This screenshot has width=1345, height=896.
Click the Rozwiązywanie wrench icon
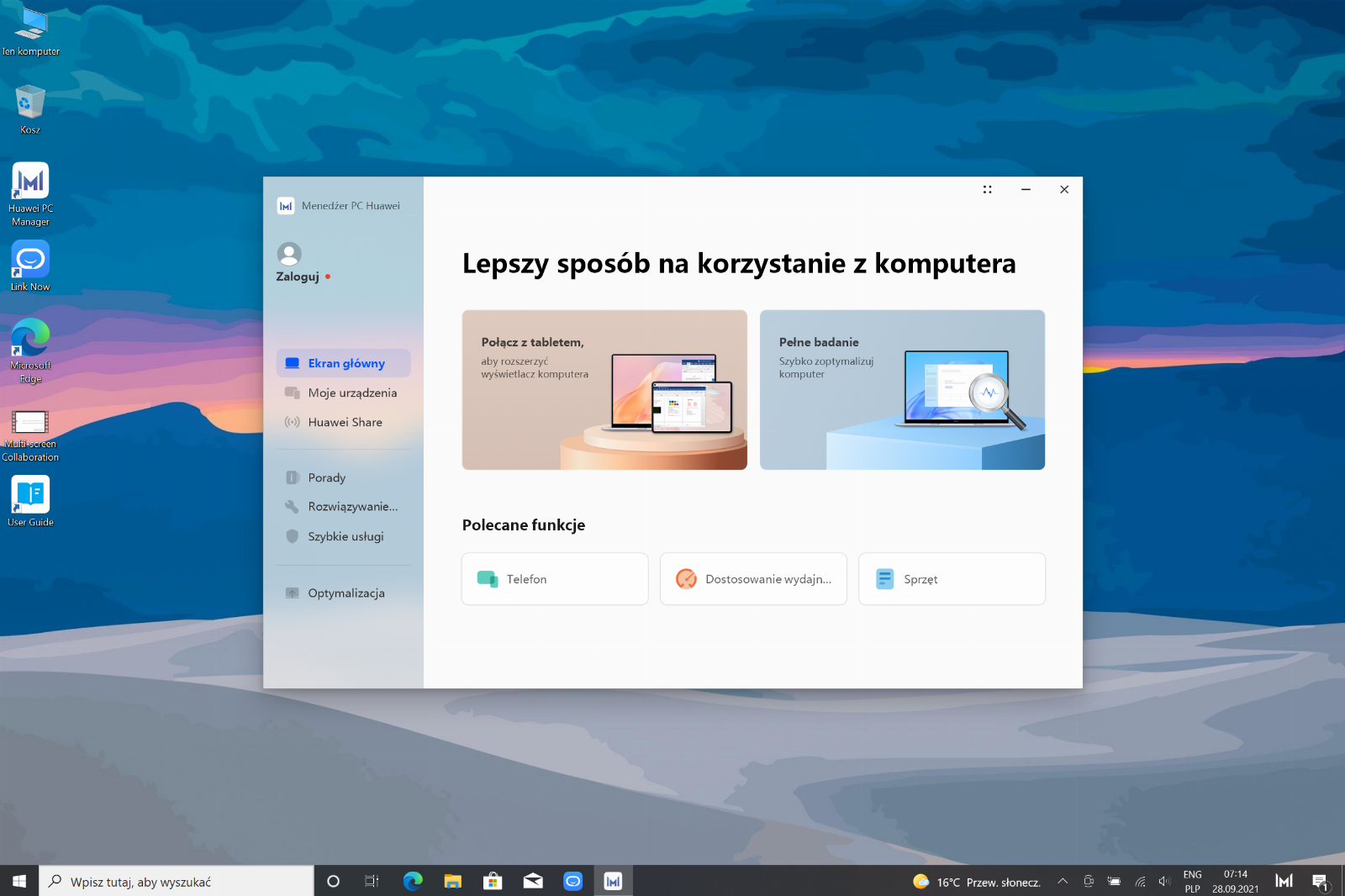tap(293, 507)
